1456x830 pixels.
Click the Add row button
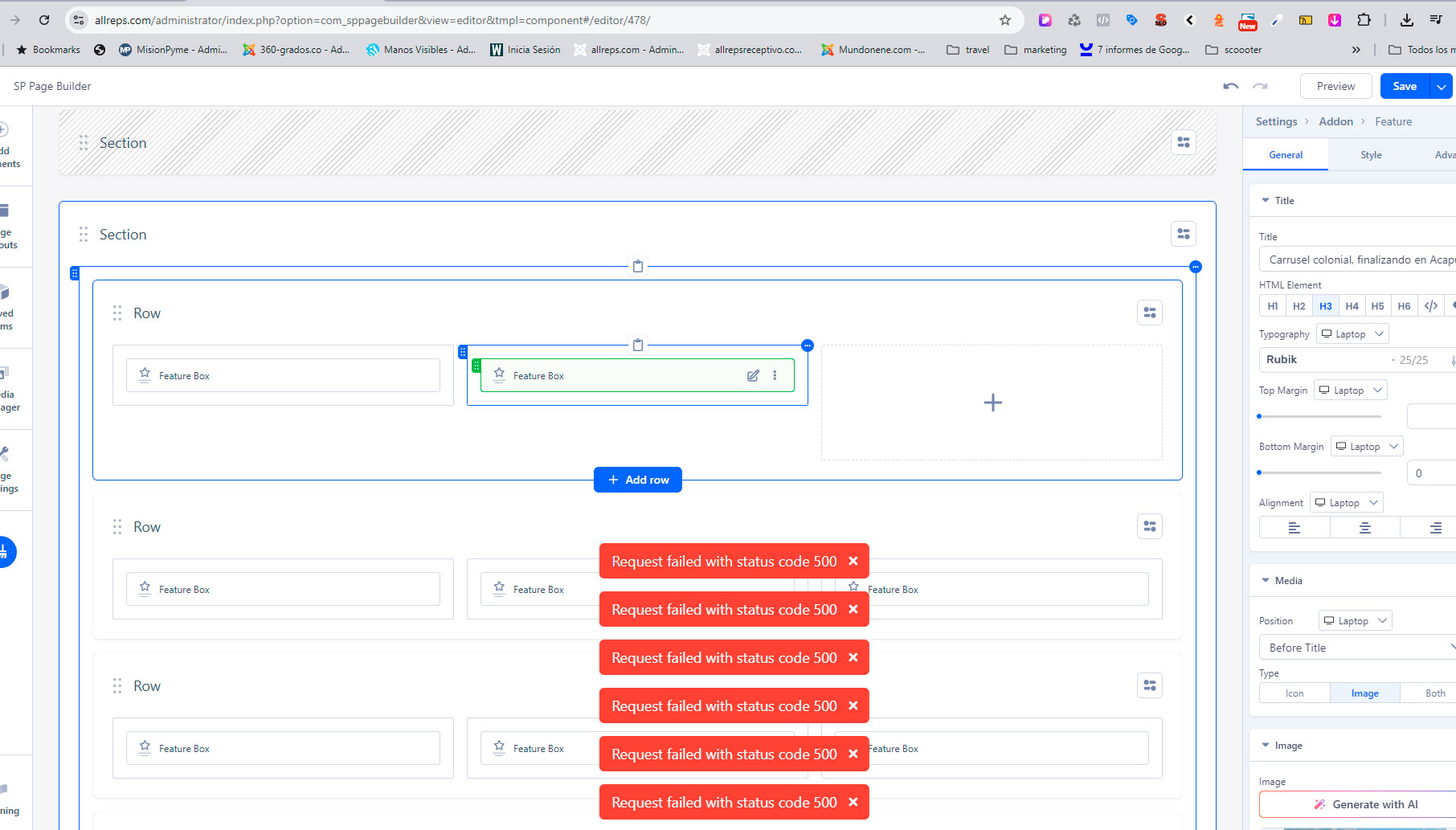(x=637, y=480)
